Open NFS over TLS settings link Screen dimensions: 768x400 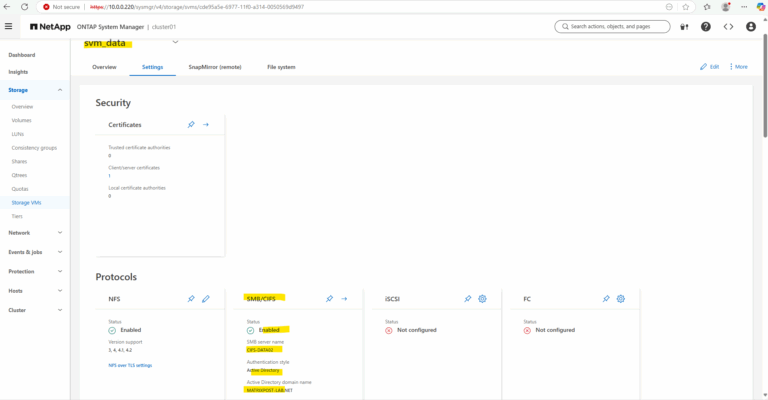pyautogui.click(x=130, y=365)
